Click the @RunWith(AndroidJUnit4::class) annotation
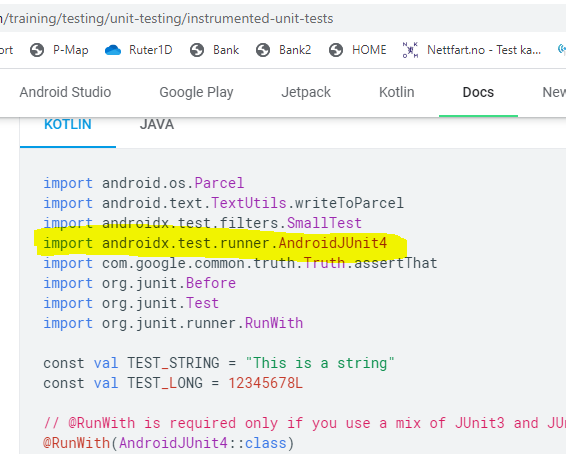Screen dimensions: 566x454 pyautogui.click(x=169, y=443)
